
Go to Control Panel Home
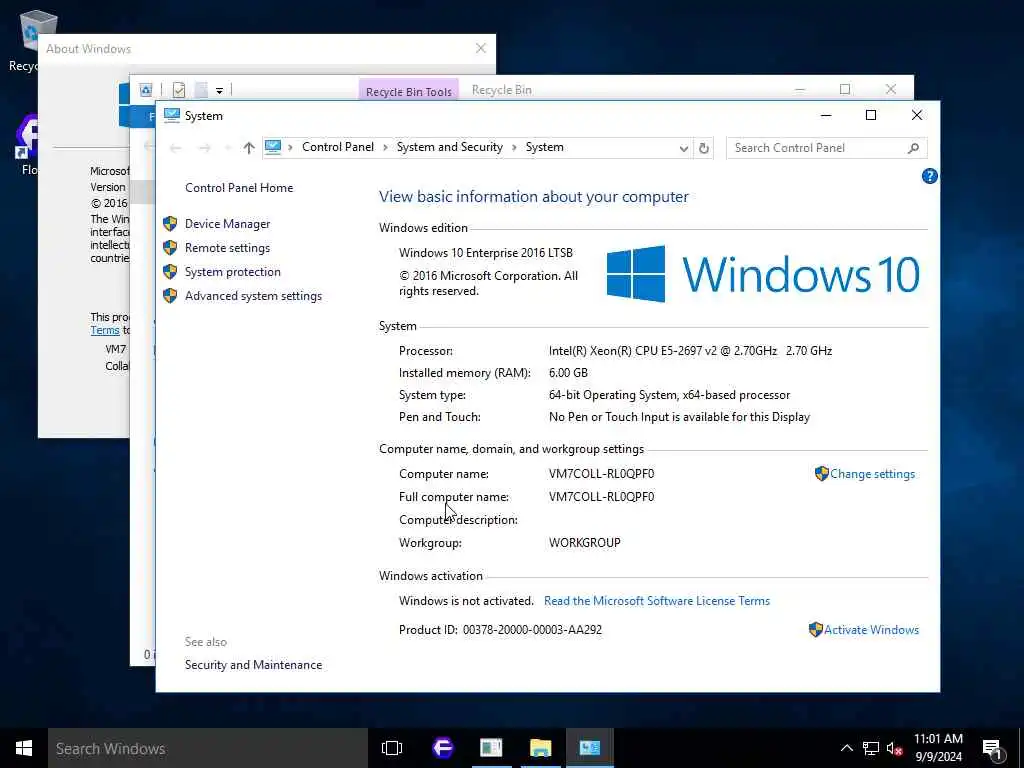click(239, 188)
